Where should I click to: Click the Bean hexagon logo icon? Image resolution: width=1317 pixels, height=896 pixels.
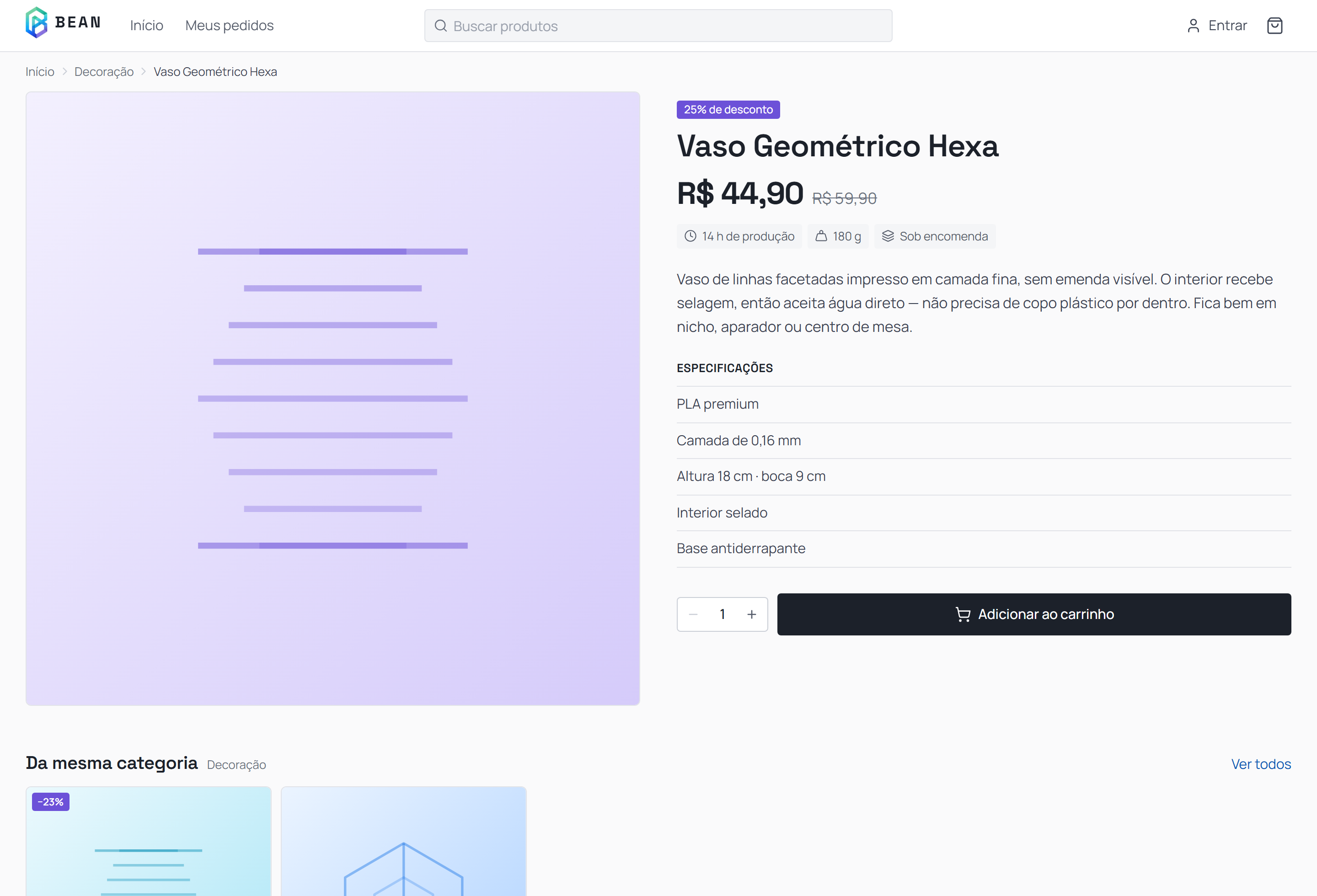tap(36, 23)
